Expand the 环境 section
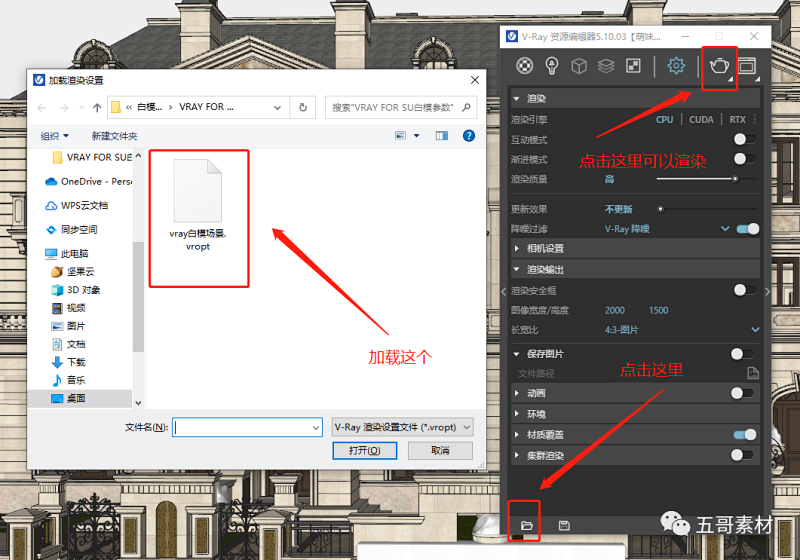Screen dimensions: 800x560 point(516,414)
